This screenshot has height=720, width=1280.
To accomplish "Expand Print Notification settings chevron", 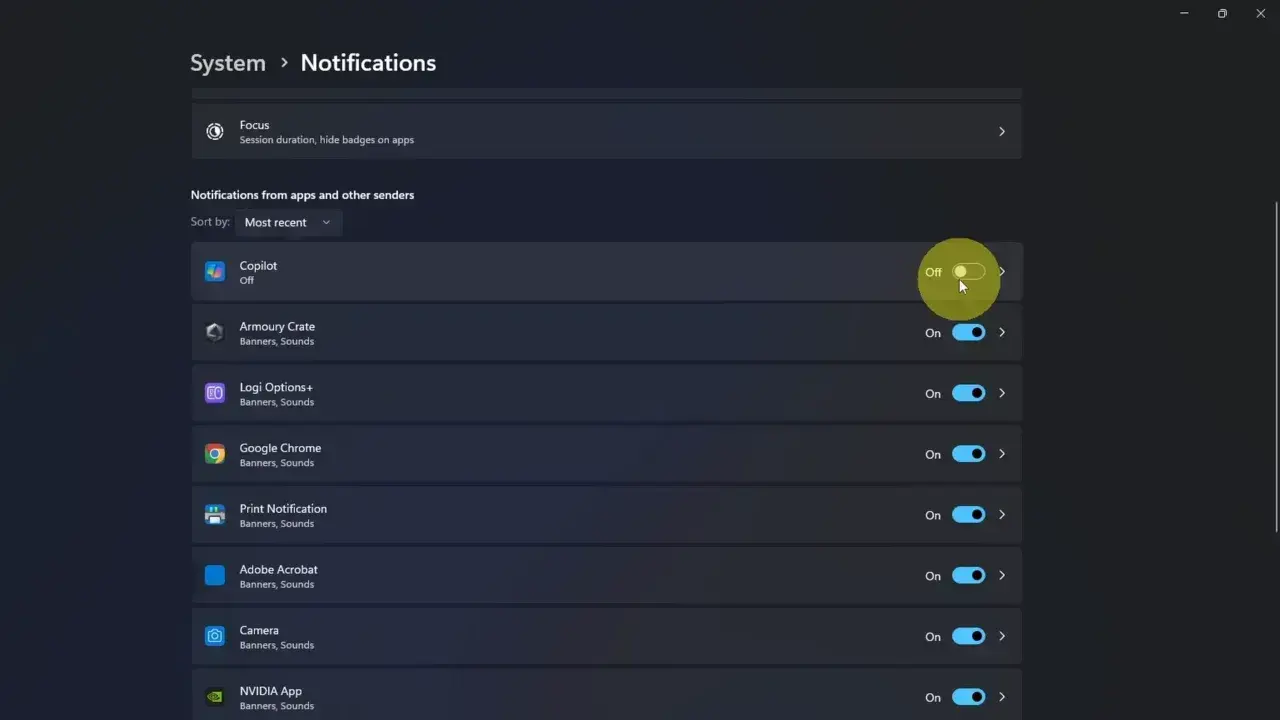I will 1002,515.
